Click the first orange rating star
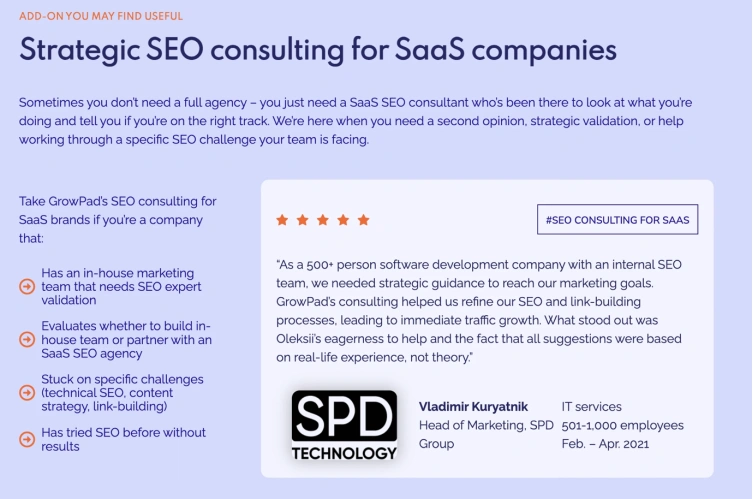 pos(282,219)
